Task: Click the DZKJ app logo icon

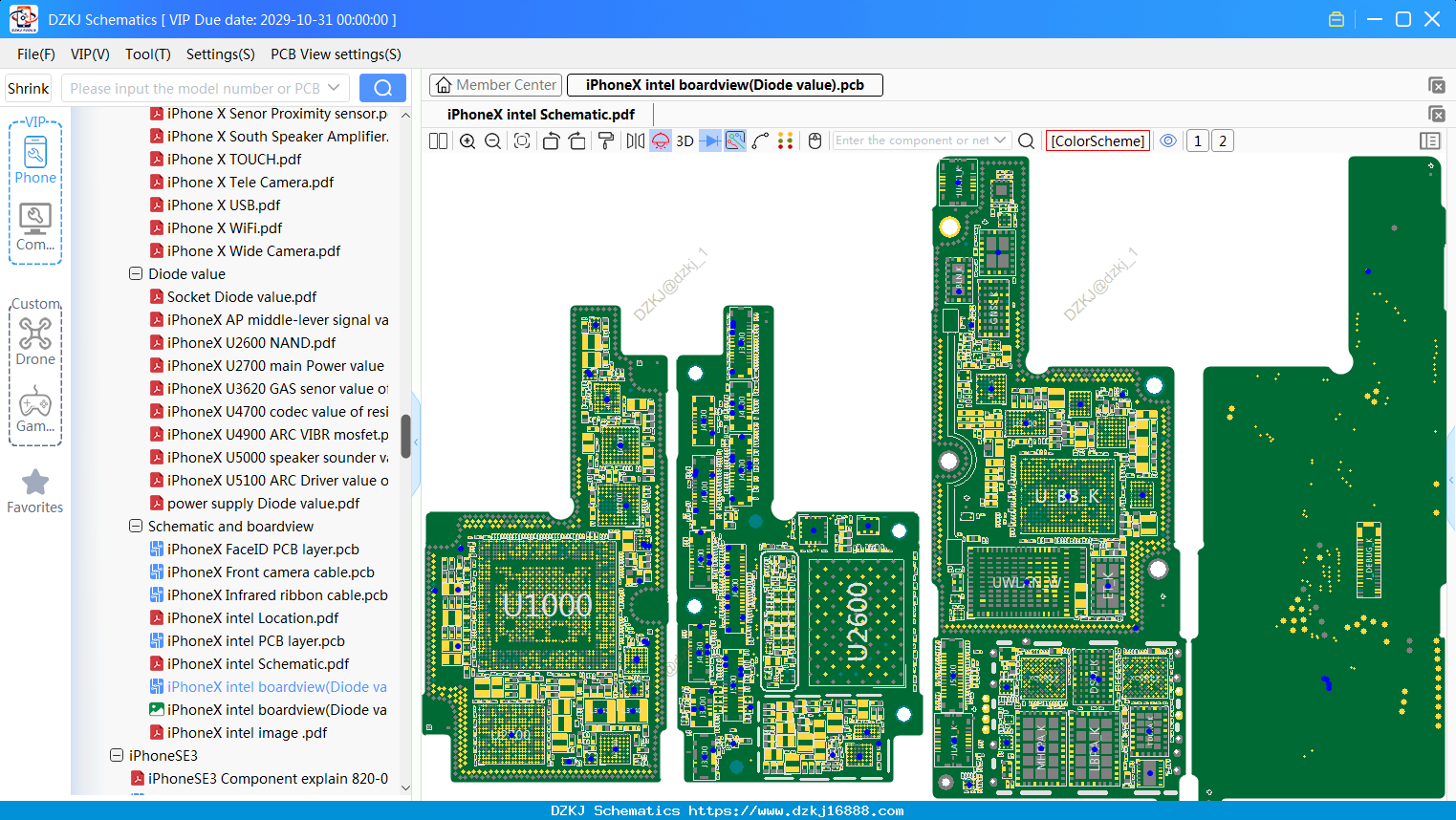Action: [x=23, y=19]
